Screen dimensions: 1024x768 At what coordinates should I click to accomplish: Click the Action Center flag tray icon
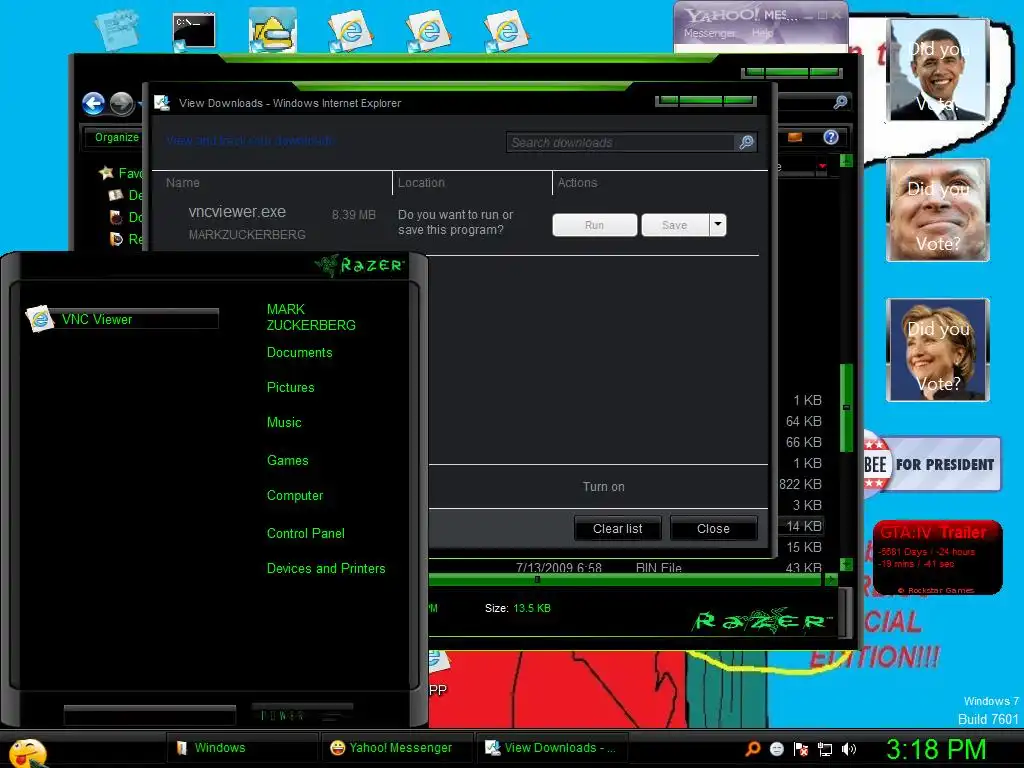801,749
